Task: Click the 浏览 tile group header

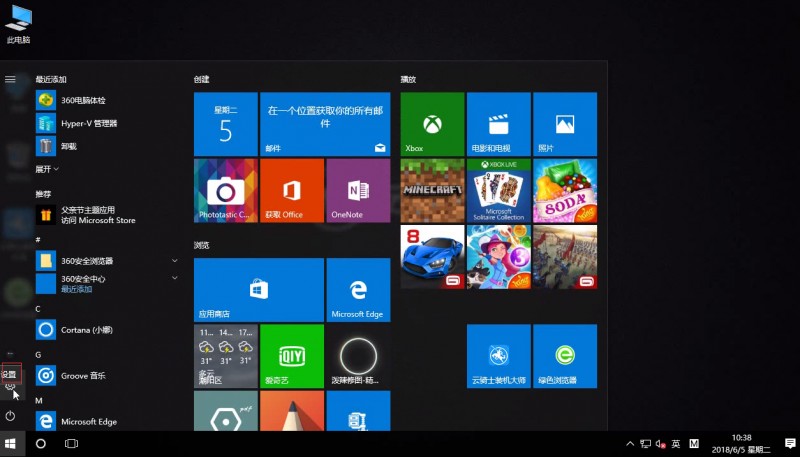Action: click(x=202, y=245)
